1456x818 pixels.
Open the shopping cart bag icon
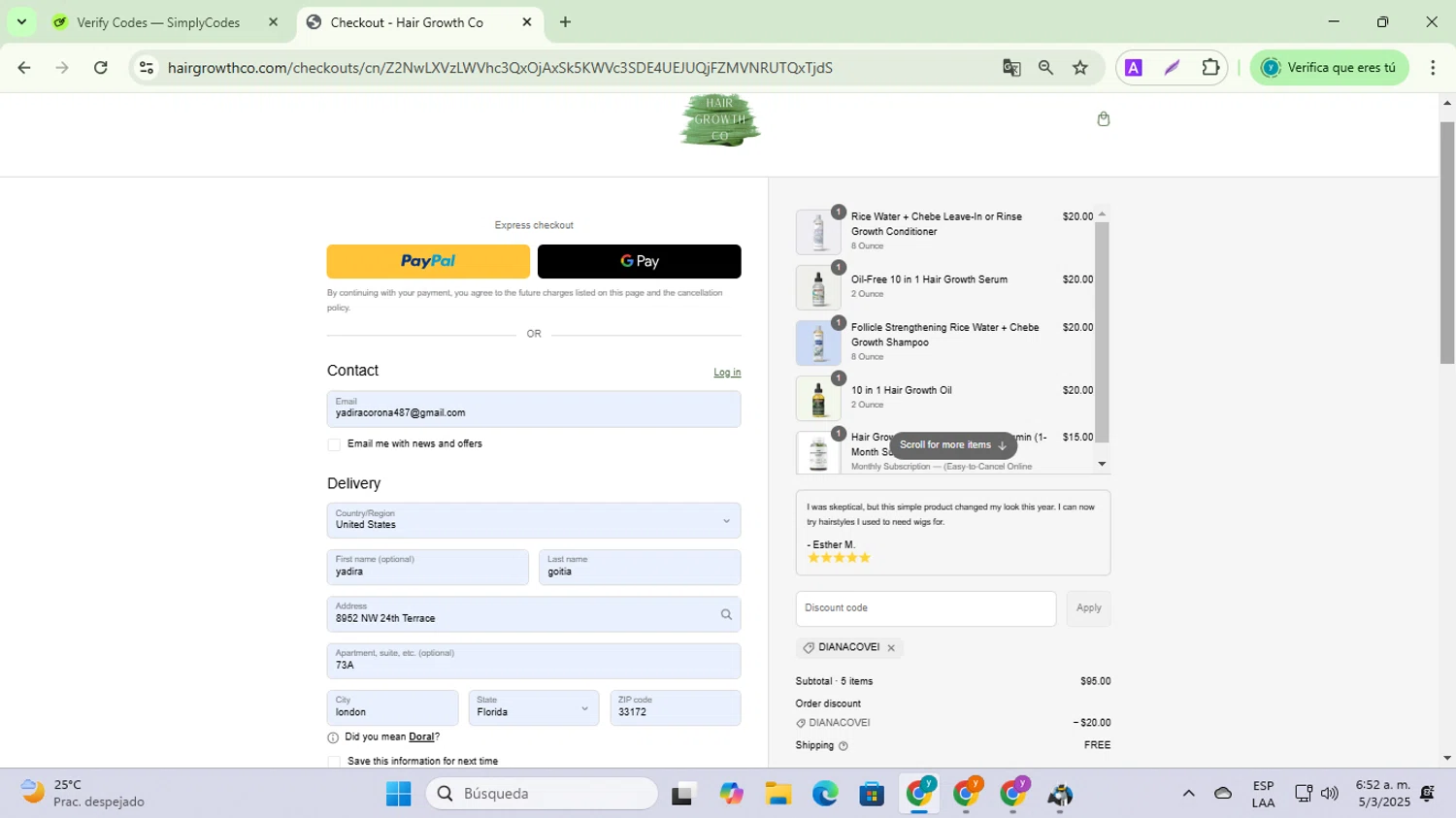tap(1103, 119)
